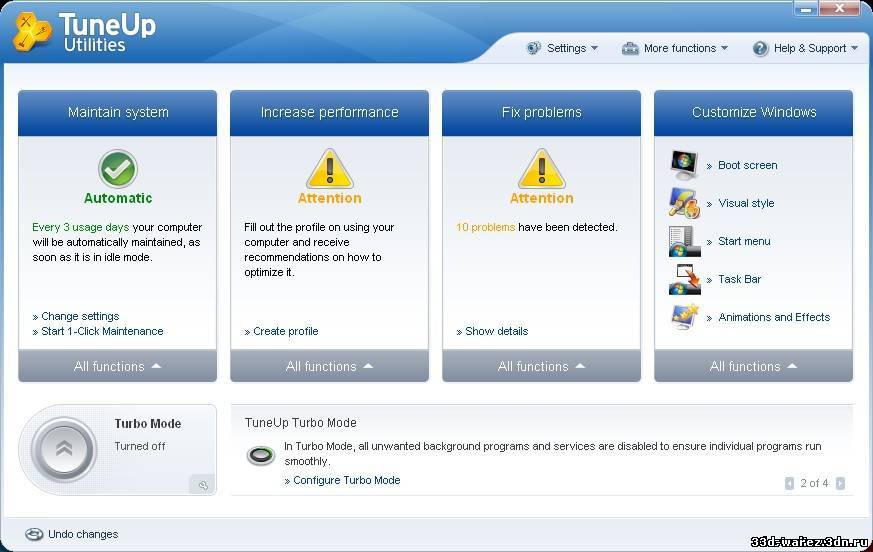Click the warning icon under Fix problems
Image resolution: width=873 pixels, height=552 pixels.
[542, 168]
